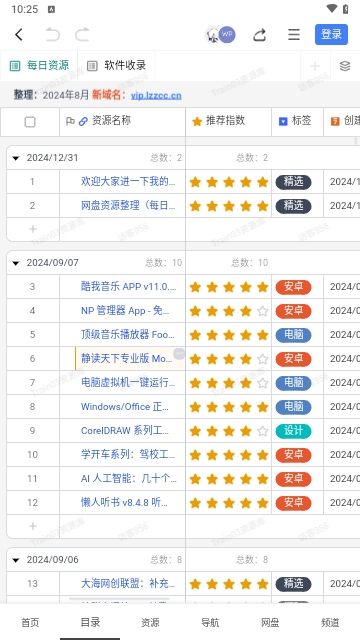
Task: Collapse the 2024/09/06 group
Action: (x=16, y=560)
